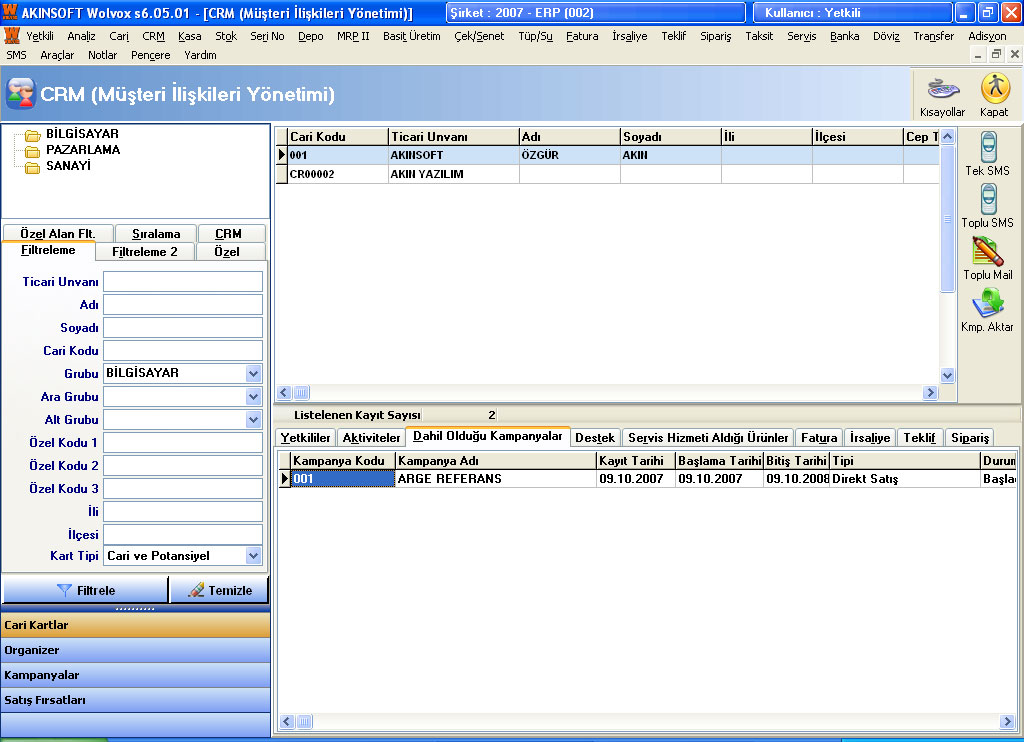Switch to the CRM filter tab
The height and width of the screenshot is (742, 1024).
click(231, 233)
